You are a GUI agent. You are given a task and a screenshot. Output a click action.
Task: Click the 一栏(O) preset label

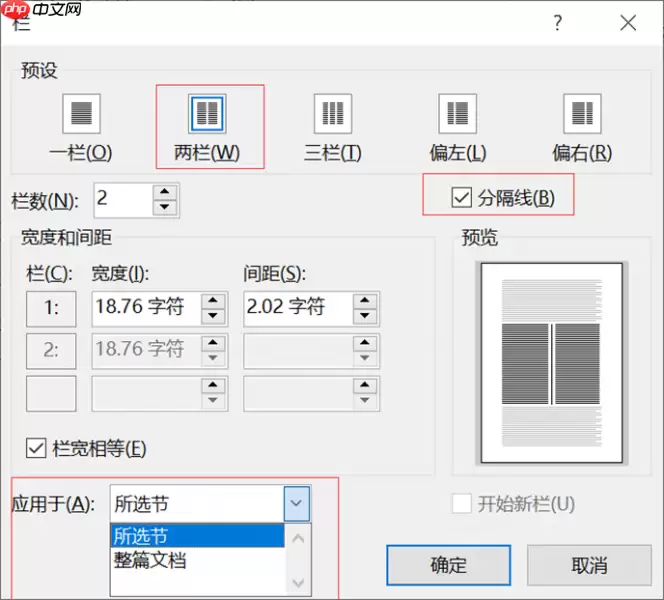coord(81,152)
